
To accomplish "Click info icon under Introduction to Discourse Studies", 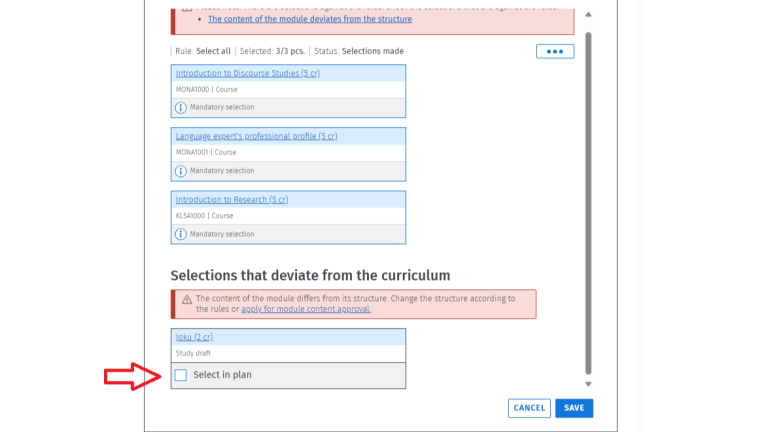I will (x=181, y=107).
